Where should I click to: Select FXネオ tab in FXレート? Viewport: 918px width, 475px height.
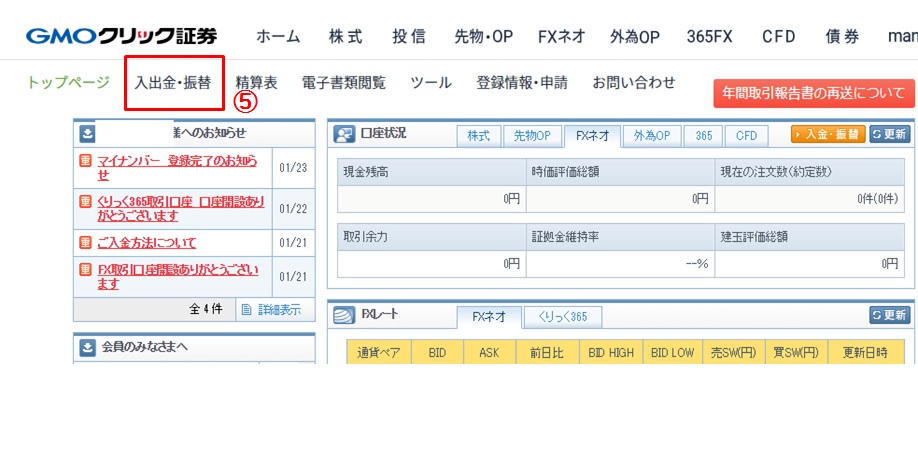[x=489, y=317]
